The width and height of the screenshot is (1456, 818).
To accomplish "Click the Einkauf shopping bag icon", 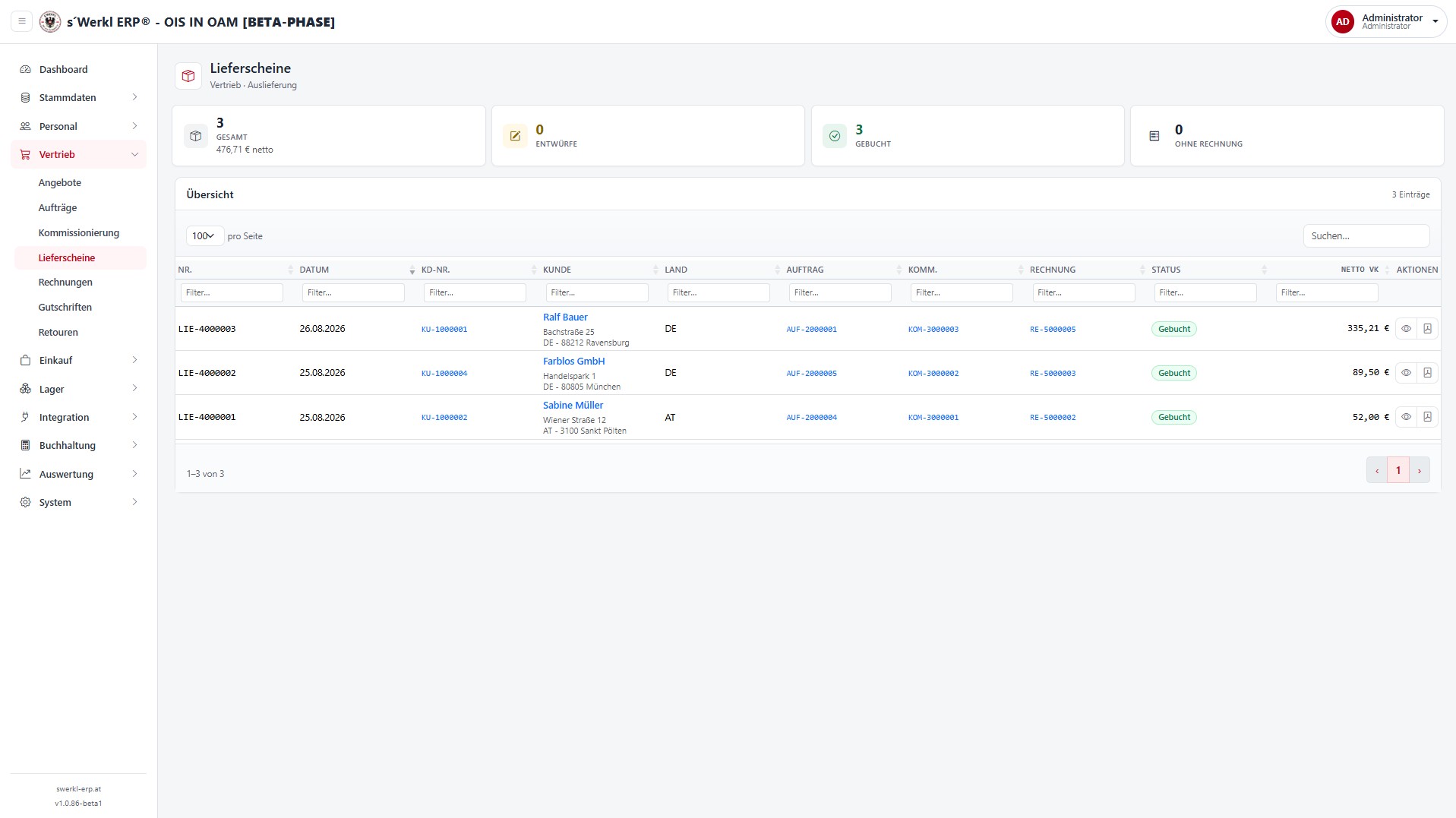I will 25,360.
